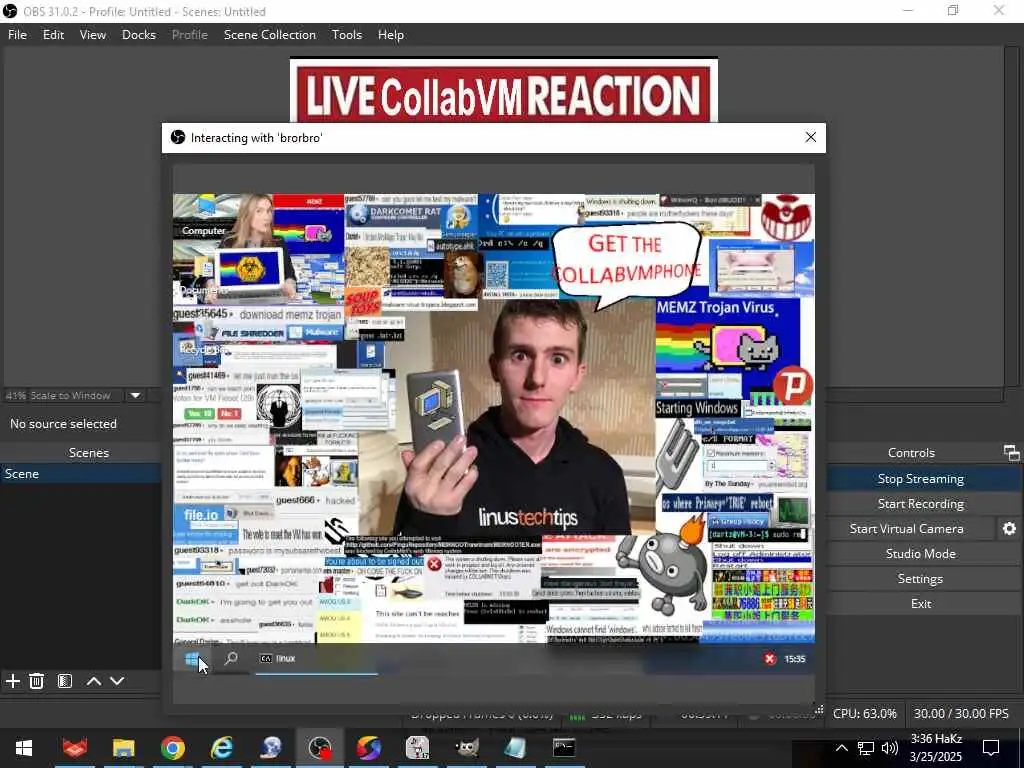This screenshot has width=1024, height=768.
Task: Click the Exit button in Controls
Action: [x=921, y=603]
